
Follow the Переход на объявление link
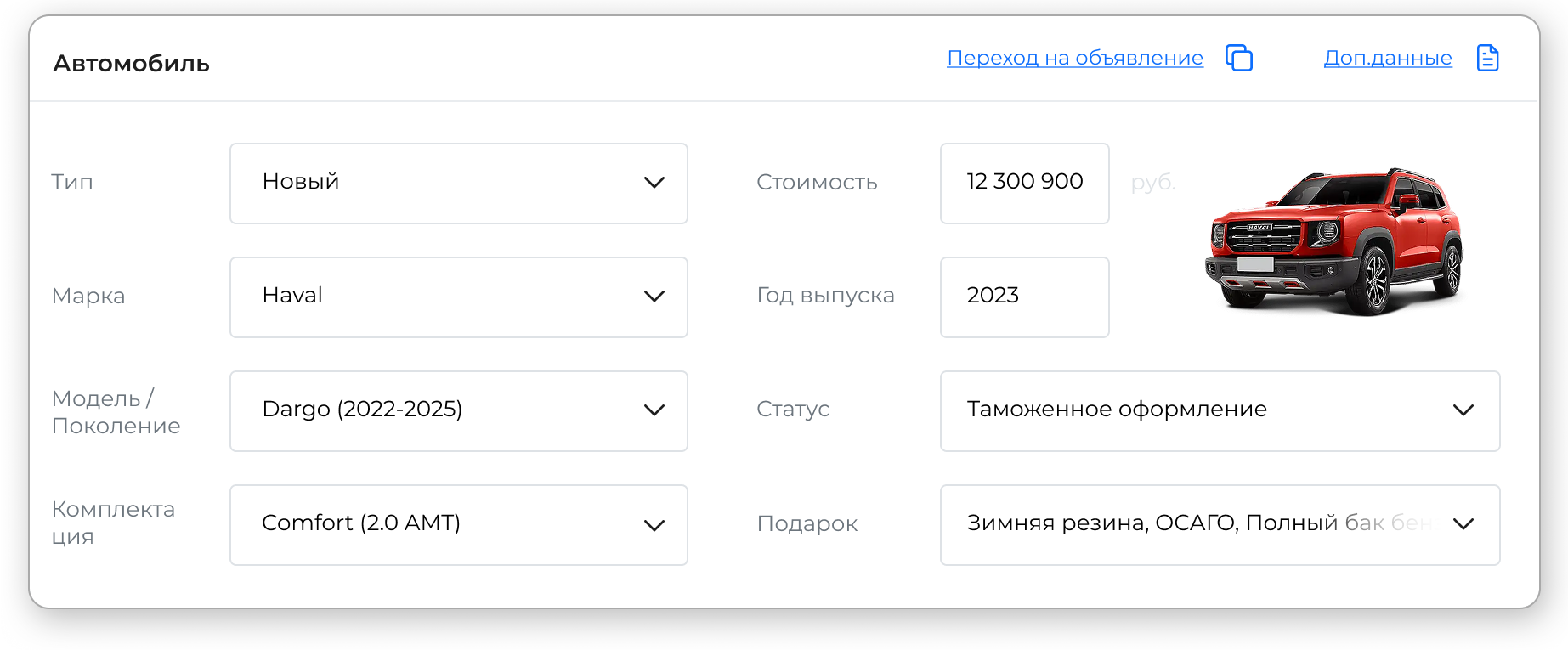[x=1074, y=58]
